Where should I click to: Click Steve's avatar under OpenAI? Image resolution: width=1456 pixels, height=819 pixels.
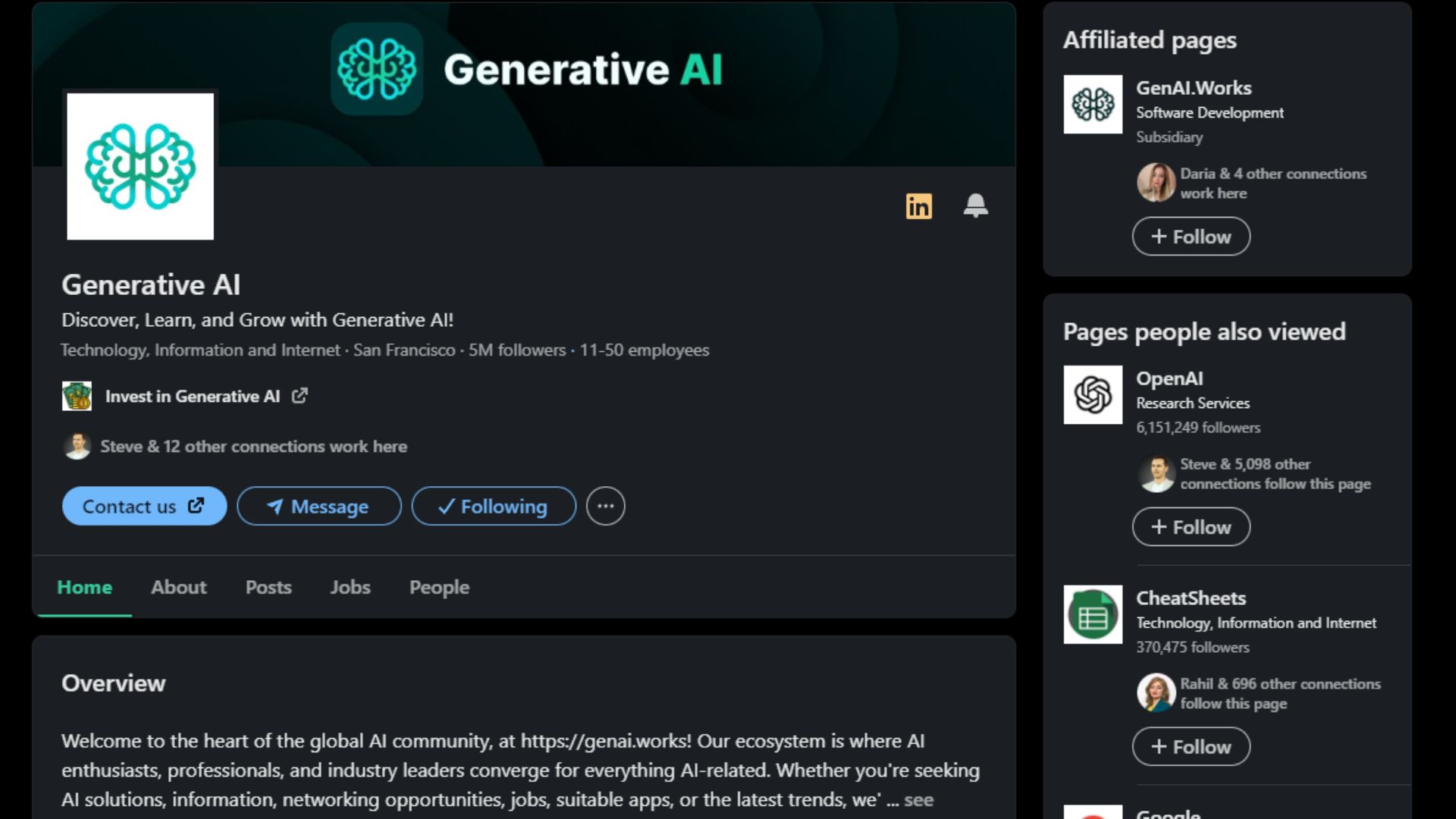point(1156,473)
